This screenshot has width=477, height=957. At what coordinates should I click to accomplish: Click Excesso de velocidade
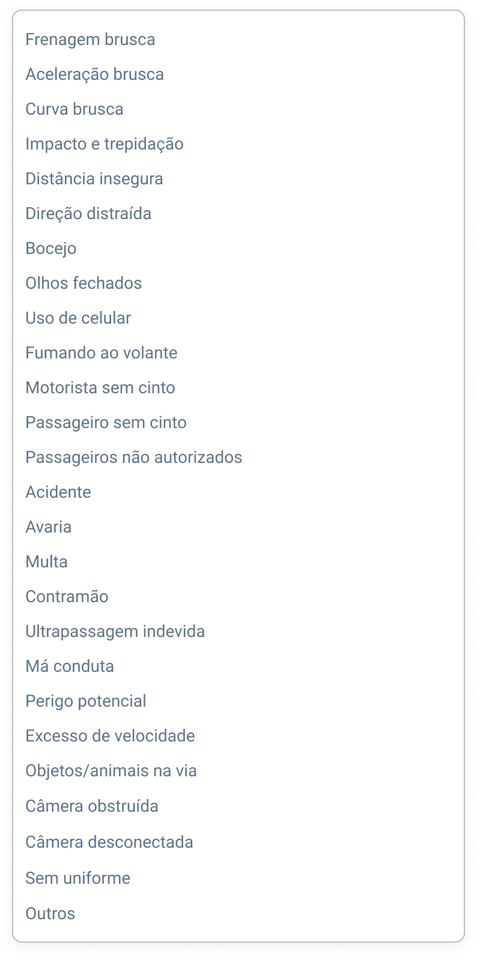point(238,736)
